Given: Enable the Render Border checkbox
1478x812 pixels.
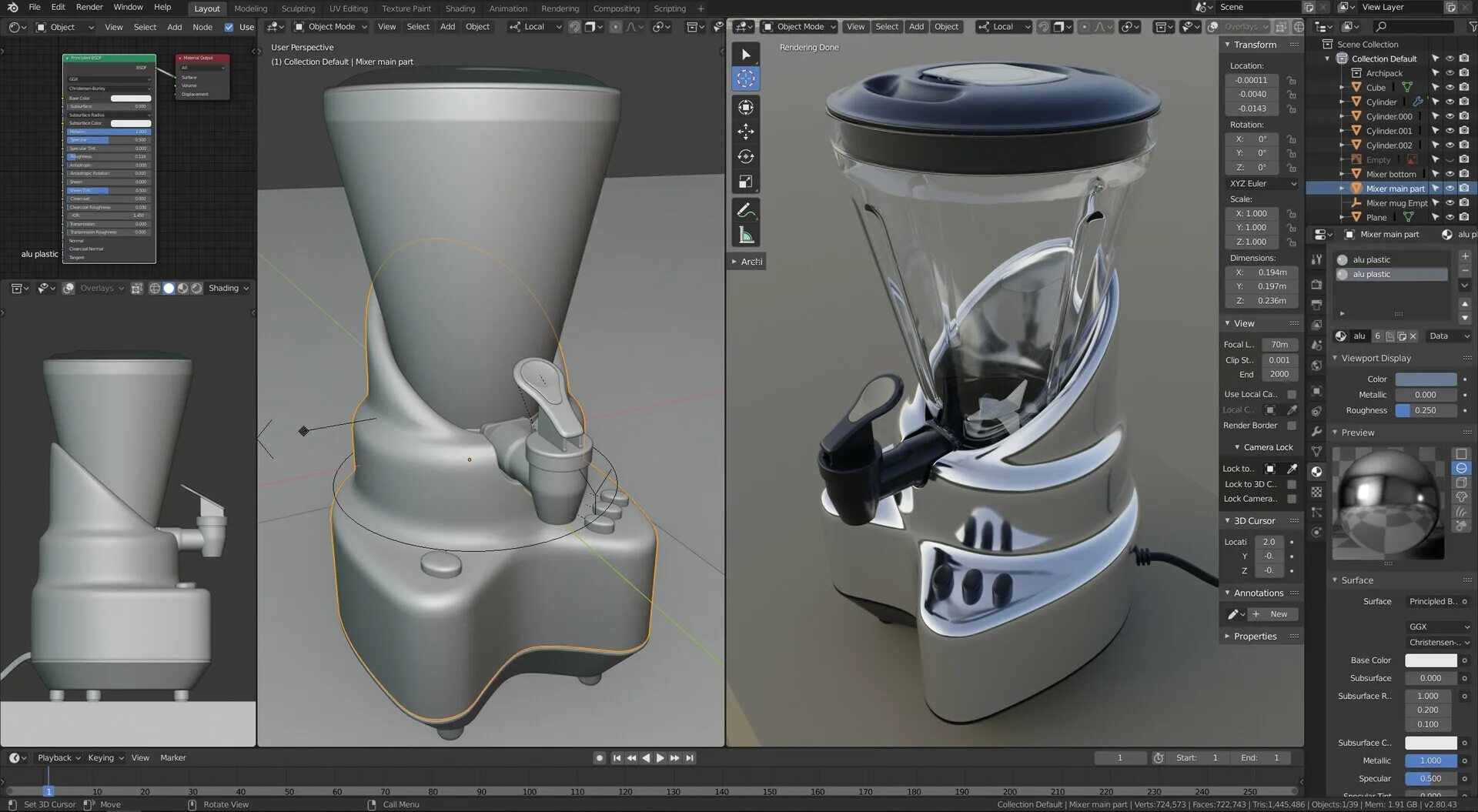Looking at the screenshot, I should click(1292, 426).
